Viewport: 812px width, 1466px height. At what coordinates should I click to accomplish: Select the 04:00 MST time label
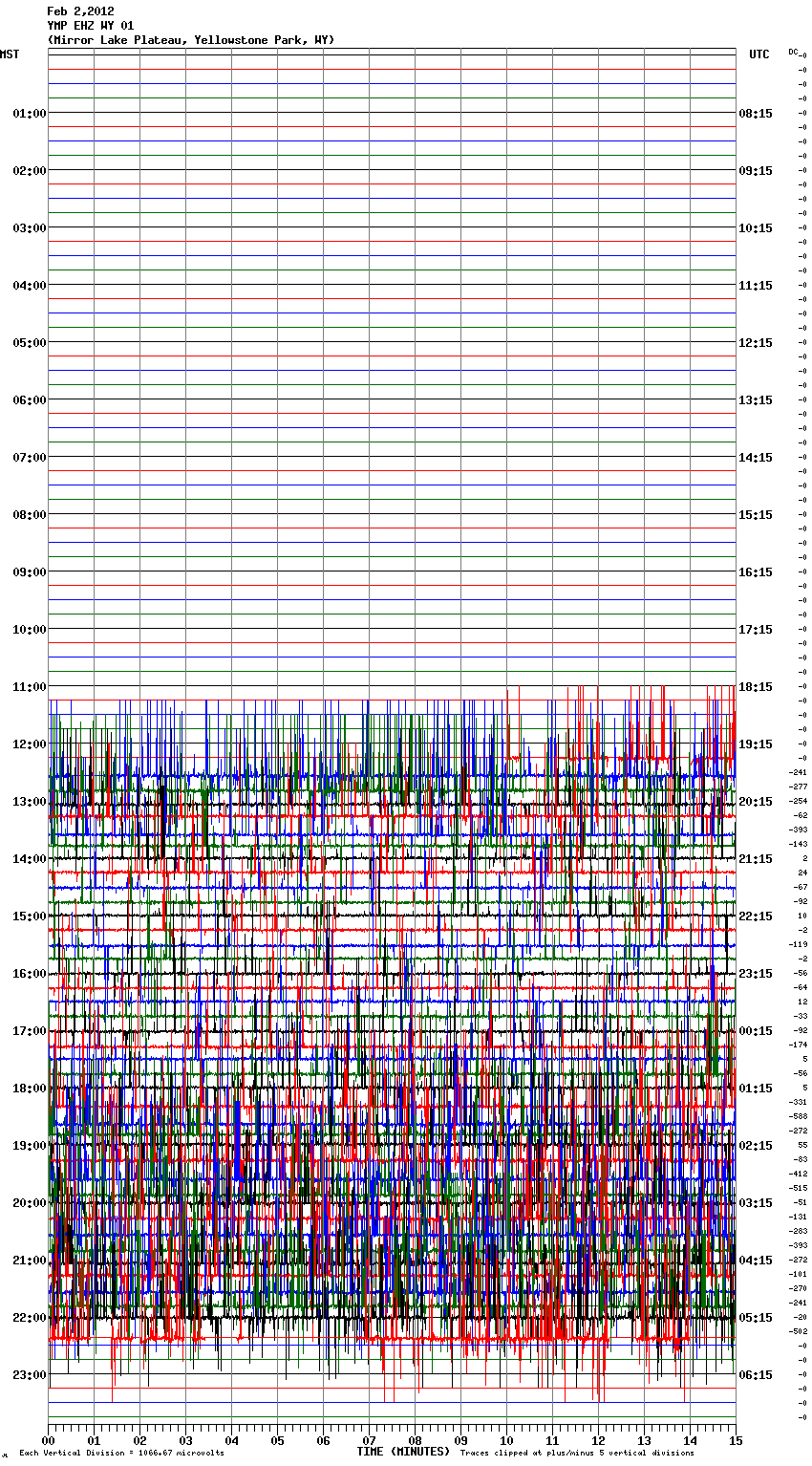pyautogui.click(x=30, y=286)
